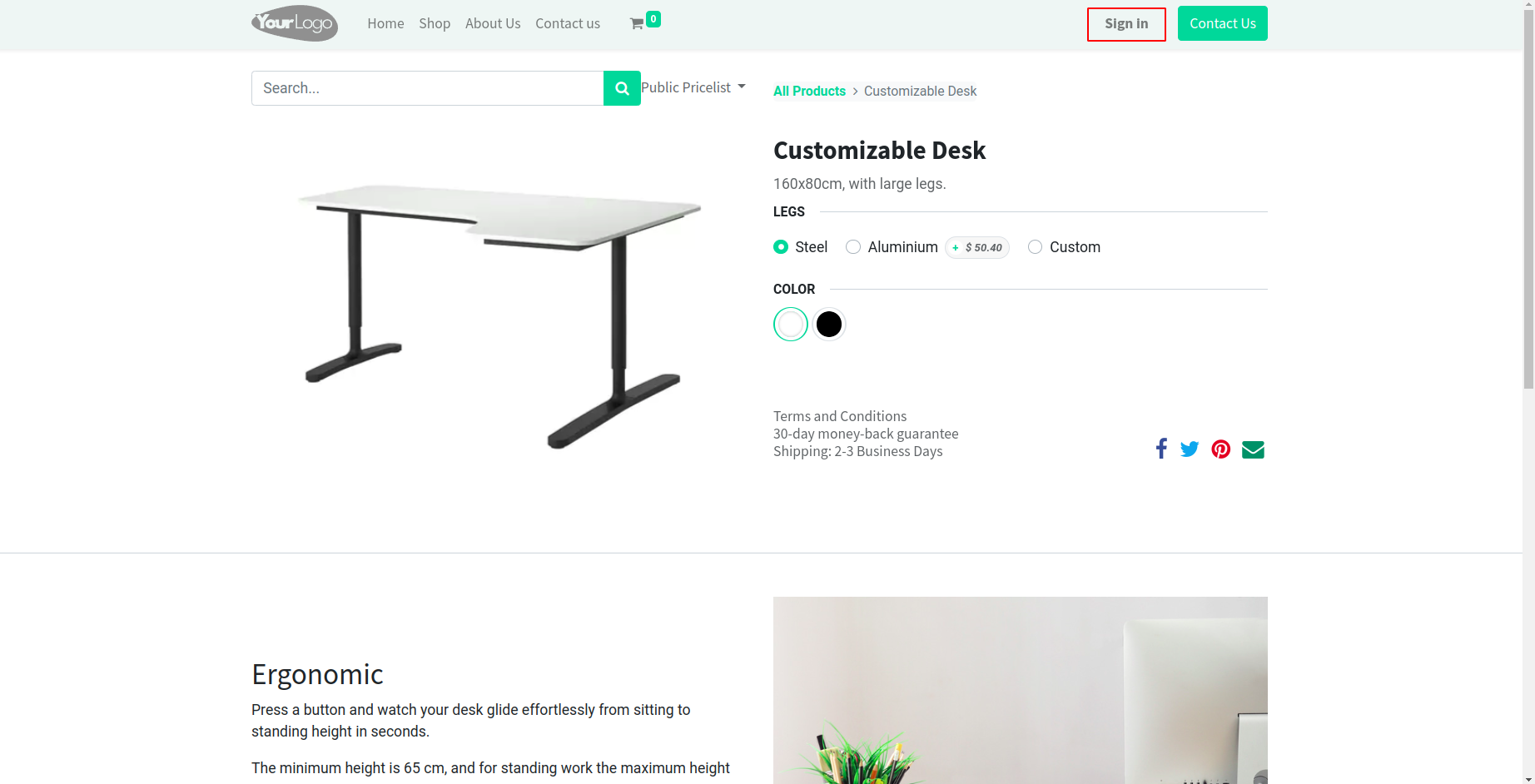Share product via email envelope icon

1253,449
